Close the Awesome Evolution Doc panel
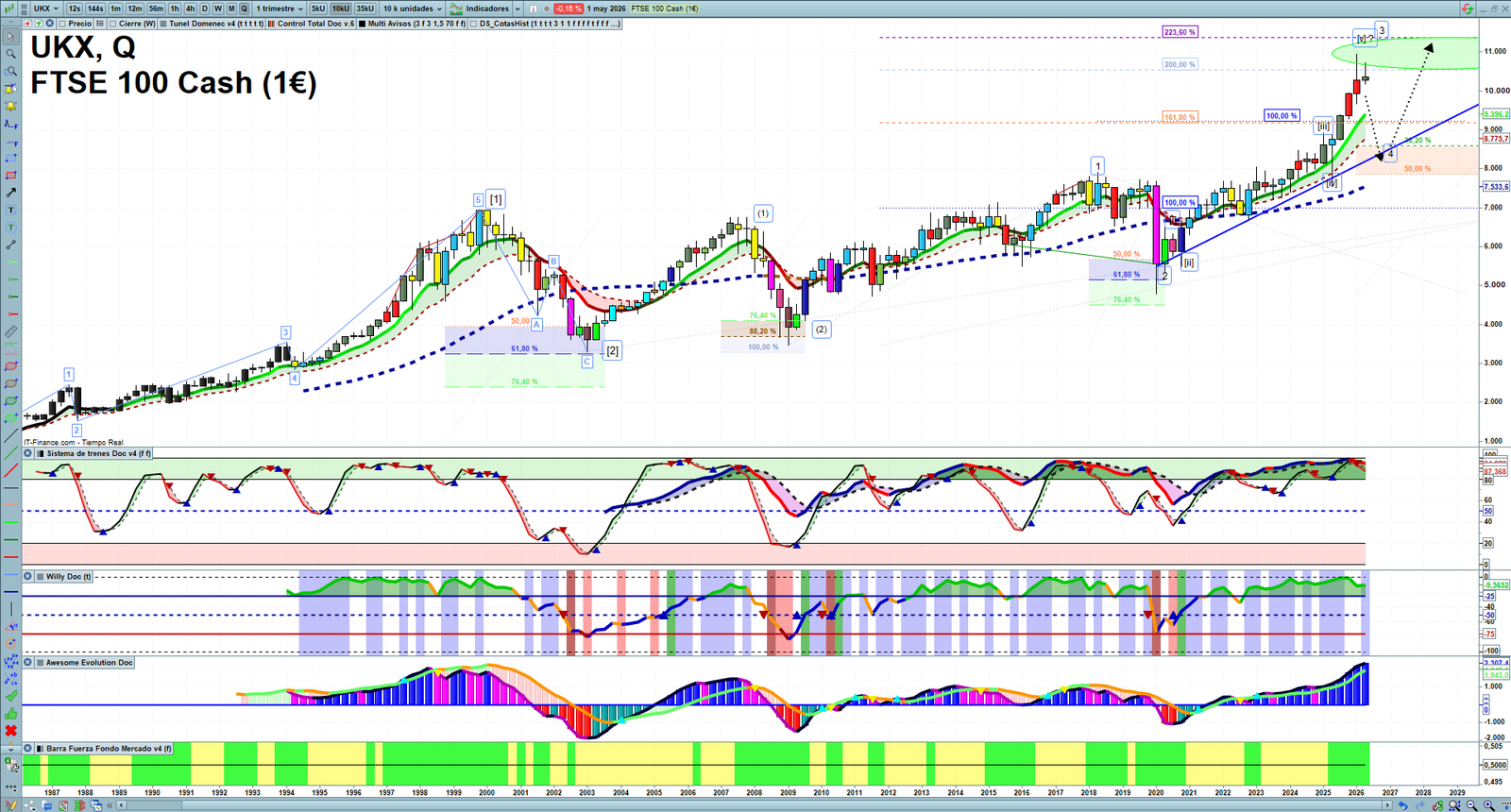Screen dimensions: 1511x812 click(x=28, y=663)
